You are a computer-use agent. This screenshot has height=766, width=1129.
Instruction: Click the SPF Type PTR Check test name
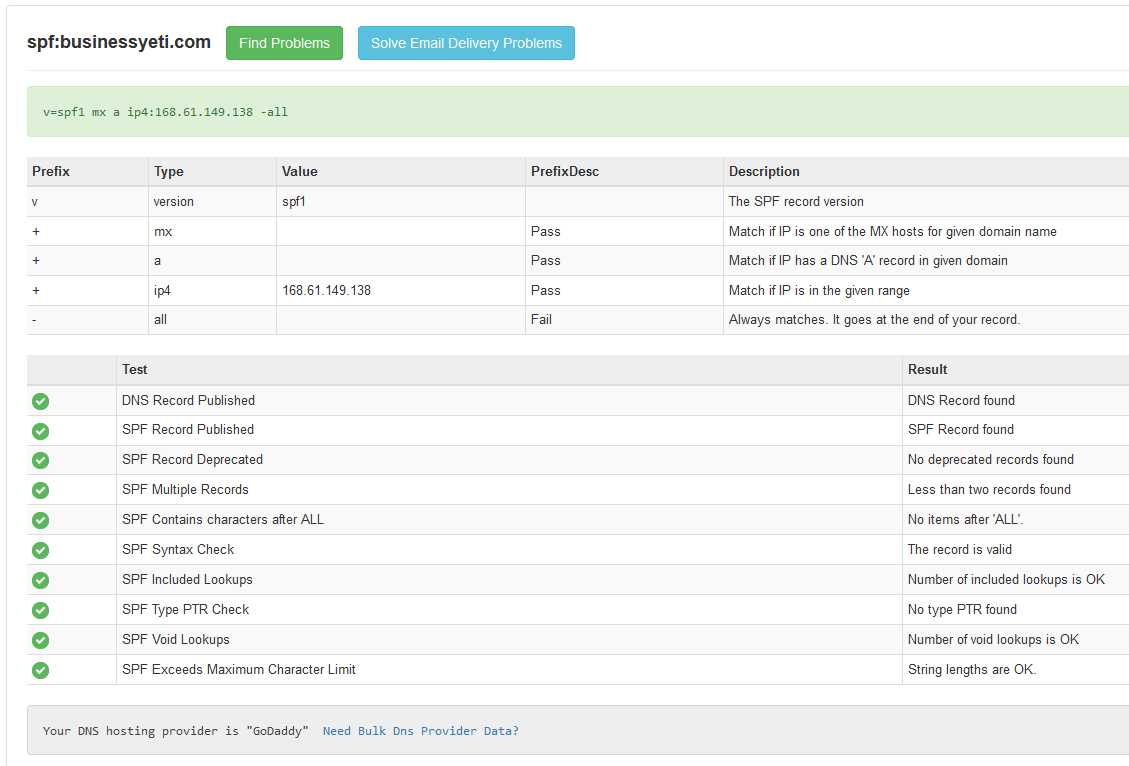pyautogui.click(x=186, y=610)
